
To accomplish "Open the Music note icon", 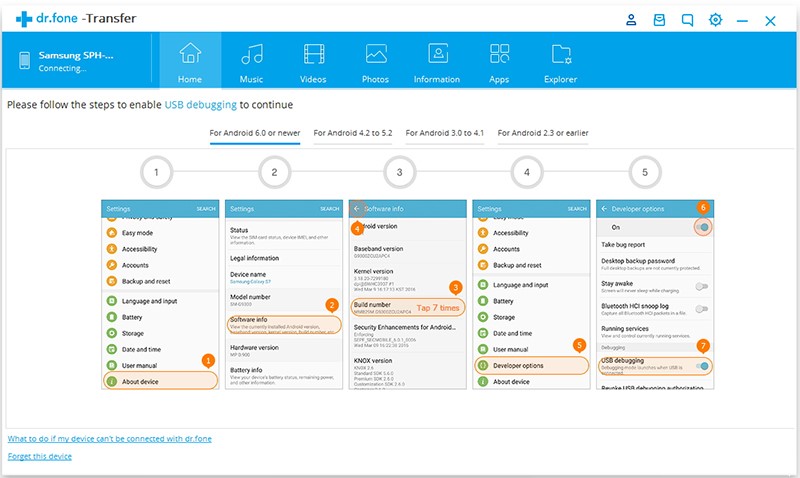I will tap(252, 54).
